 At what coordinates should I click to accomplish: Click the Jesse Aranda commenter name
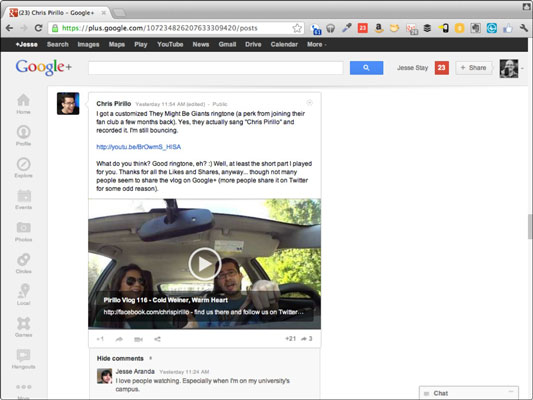(x=135, y=371)
